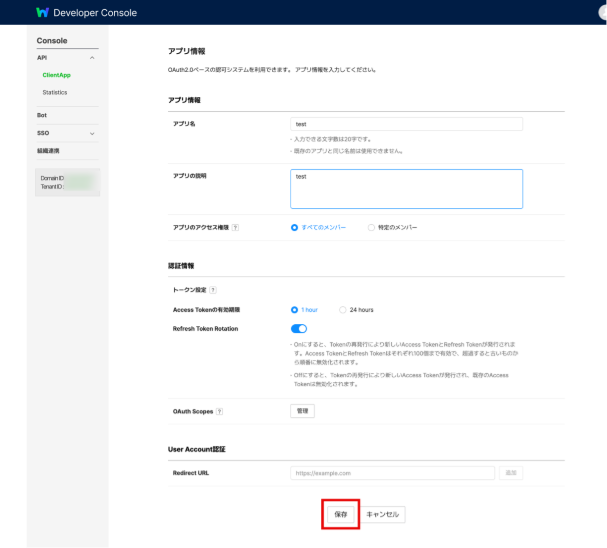
Task: Focus the Redirect URL input field
Action: [x=392, y=472]
